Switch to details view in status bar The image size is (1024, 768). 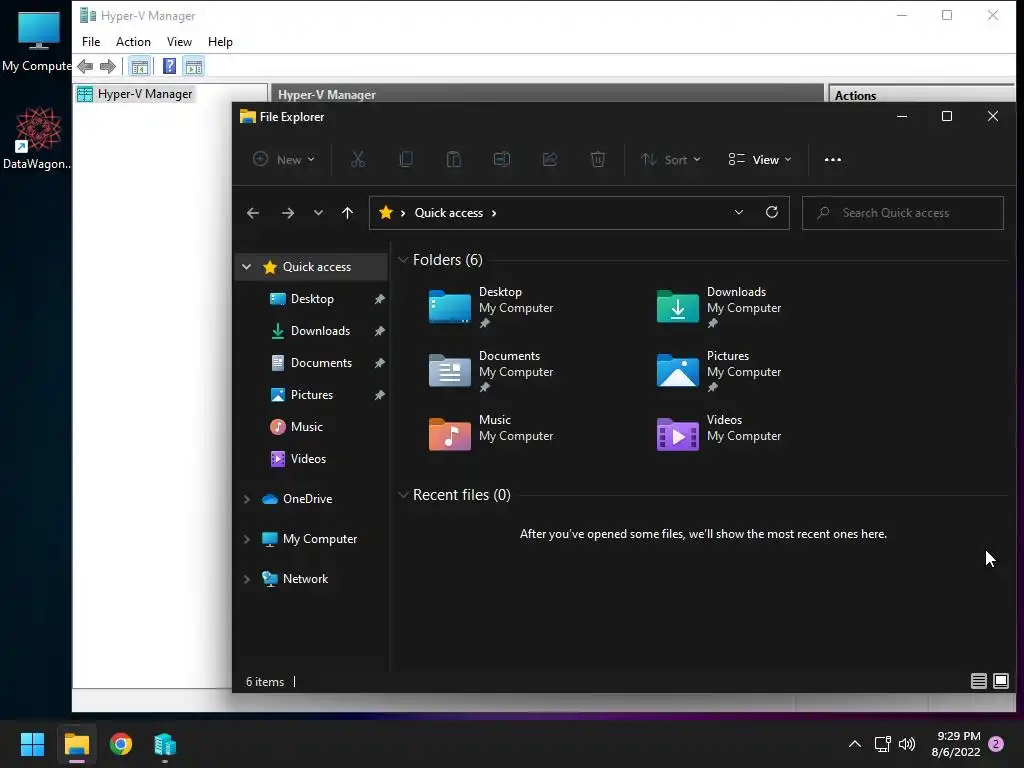(x=978, y=681)
